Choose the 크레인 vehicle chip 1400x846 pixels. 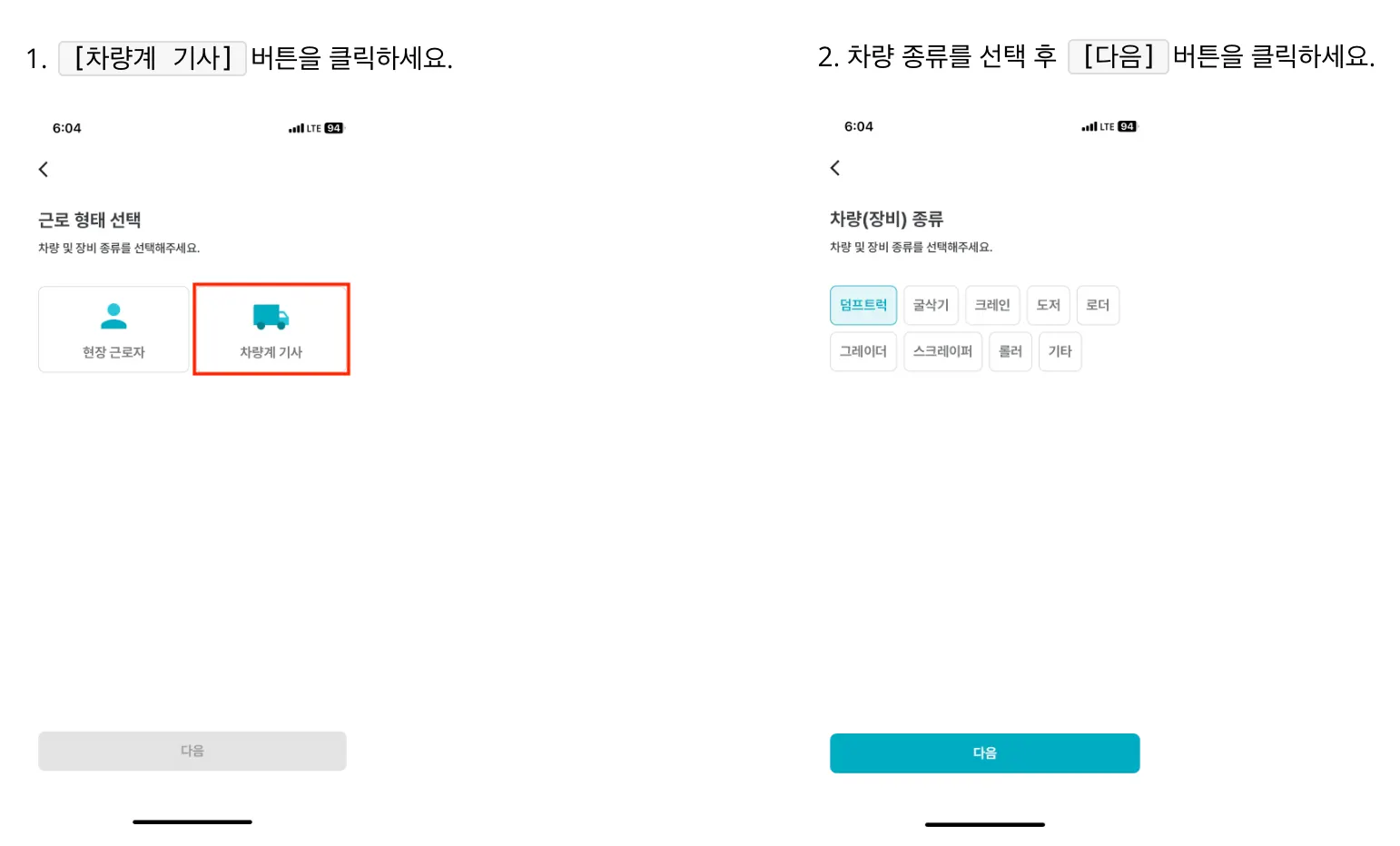pos(992,305)
